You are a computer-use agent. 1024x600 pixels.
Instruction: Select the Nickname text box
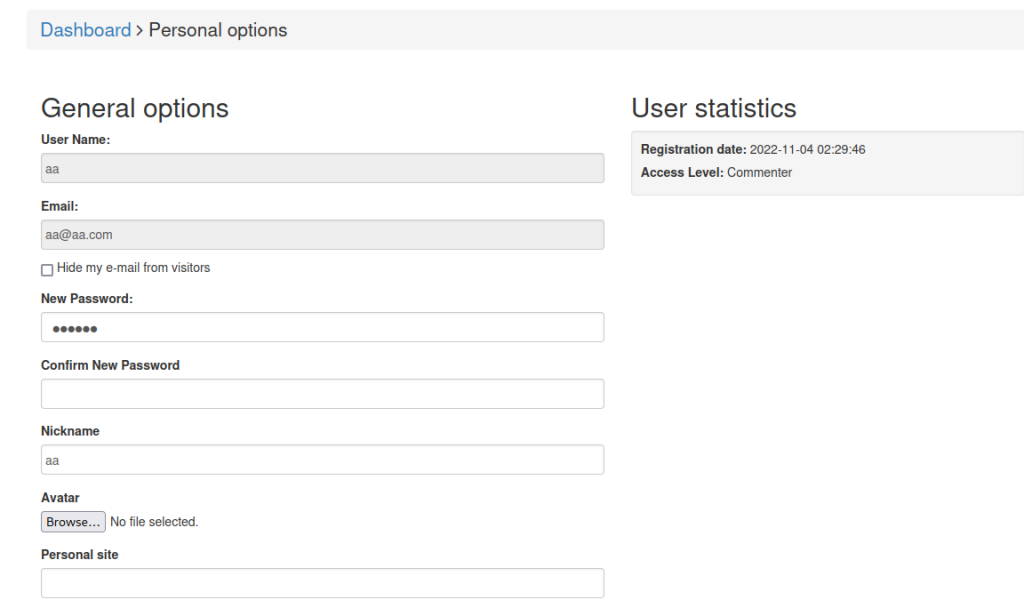point(322,460)
